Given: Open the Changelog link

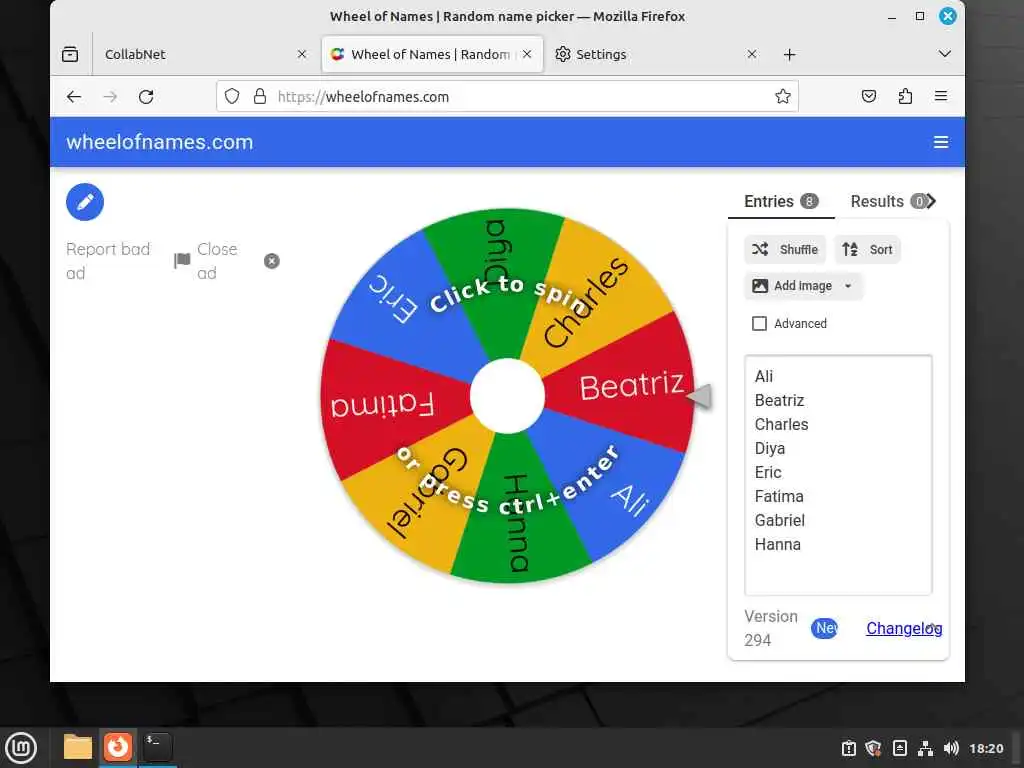Looking at the screenshot, I should pos(904,628).
